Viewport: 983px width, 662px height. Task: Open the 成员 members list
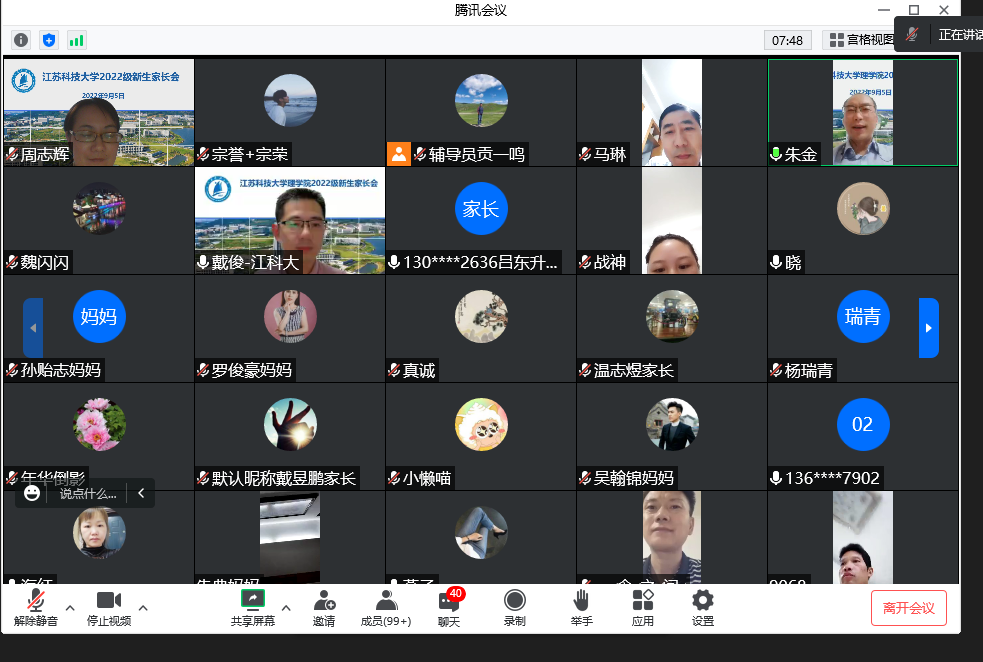[386, 607]
